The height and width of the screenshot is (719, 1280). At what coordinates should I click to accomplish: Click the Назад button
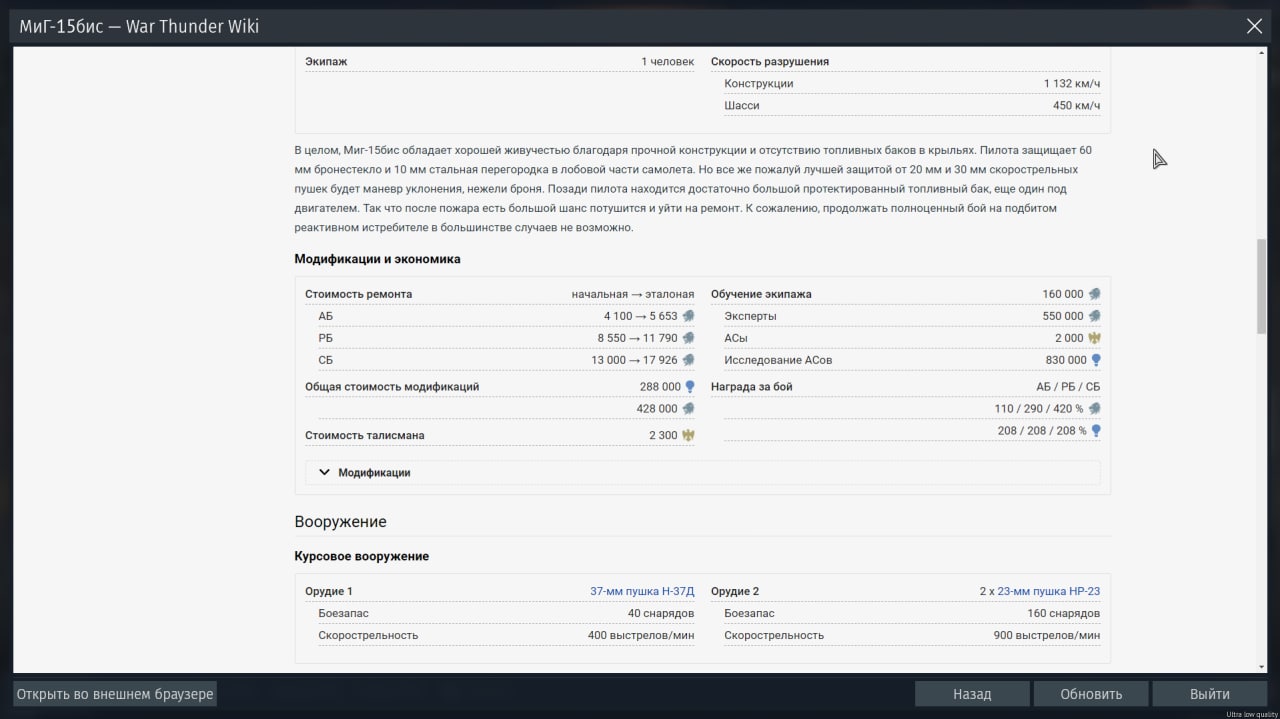click(972, 694)
